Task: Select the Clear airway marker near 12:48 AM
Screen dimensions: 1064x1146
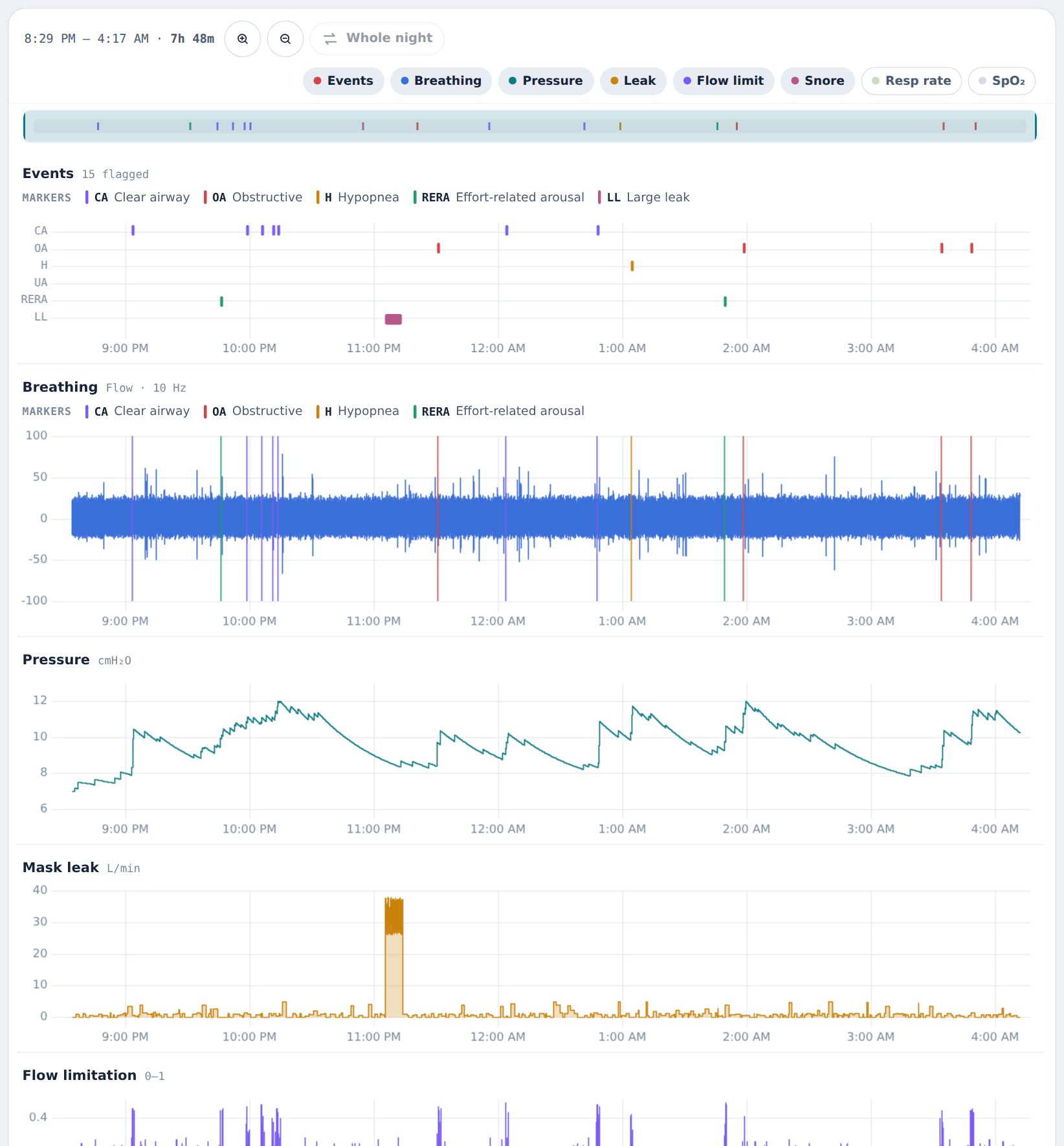Action: 598,230
